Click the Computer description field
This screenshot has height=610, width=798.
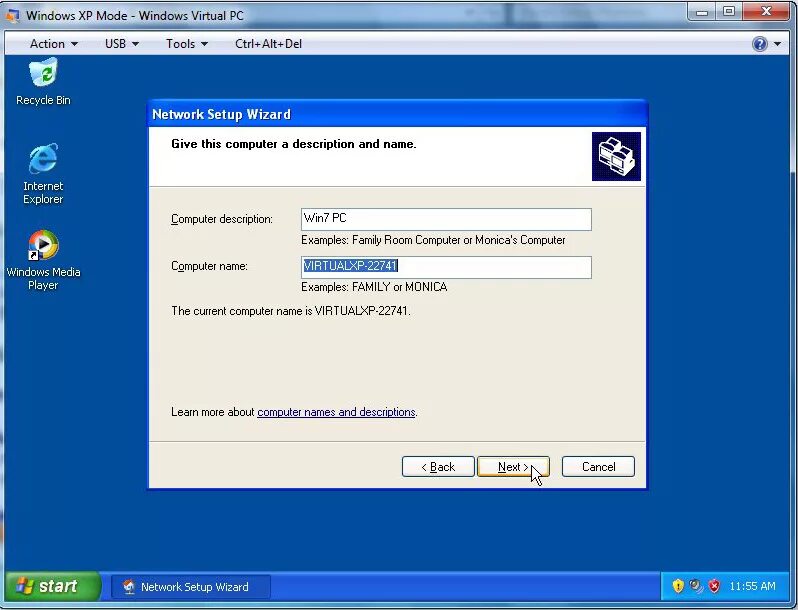pos(446,219)
